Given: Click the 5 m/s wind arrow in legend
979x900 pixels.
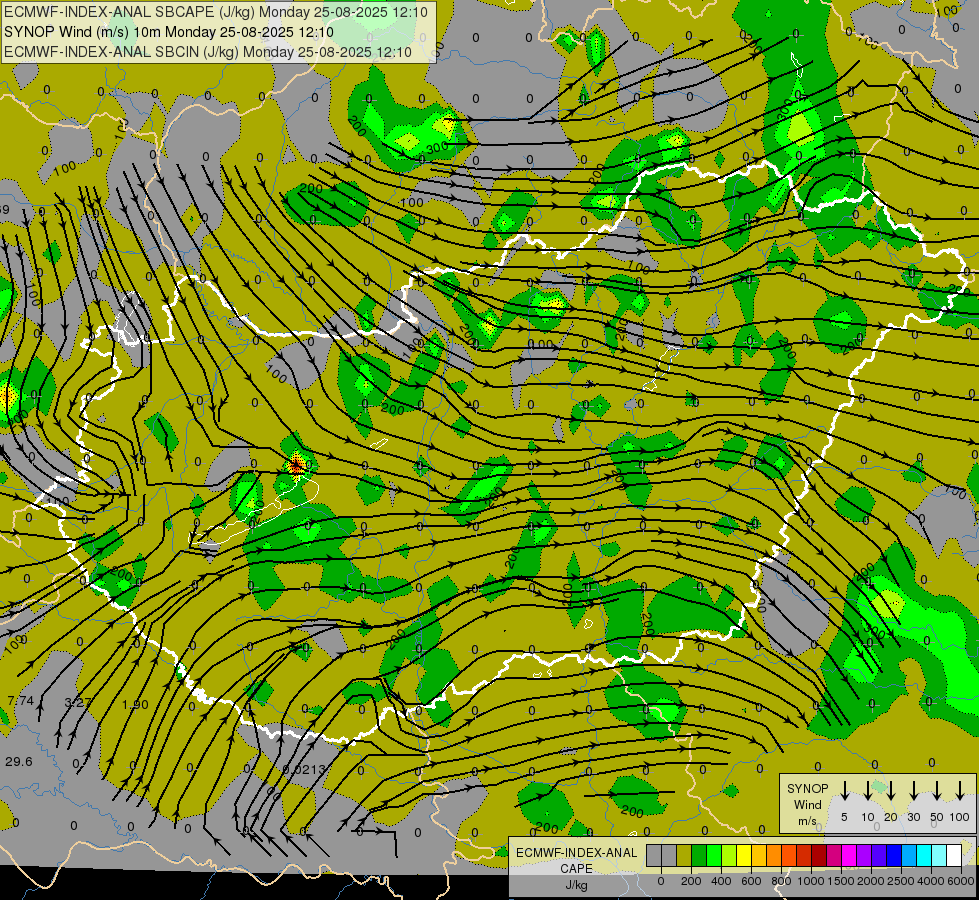Looking at the screenshot, I should point(845,790).
